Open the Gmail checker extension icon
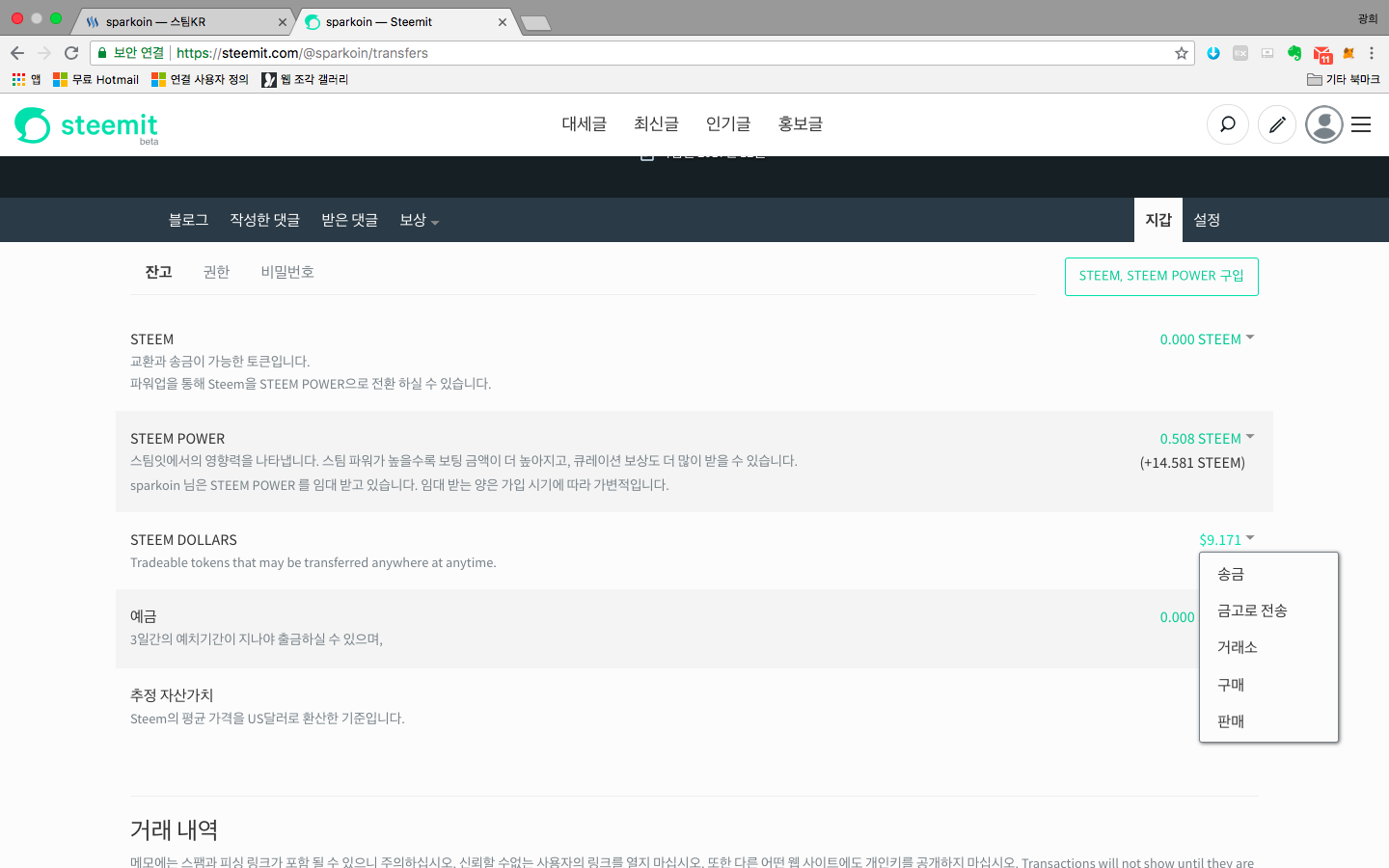The image size is (1389, 868). pos(1322,54)
